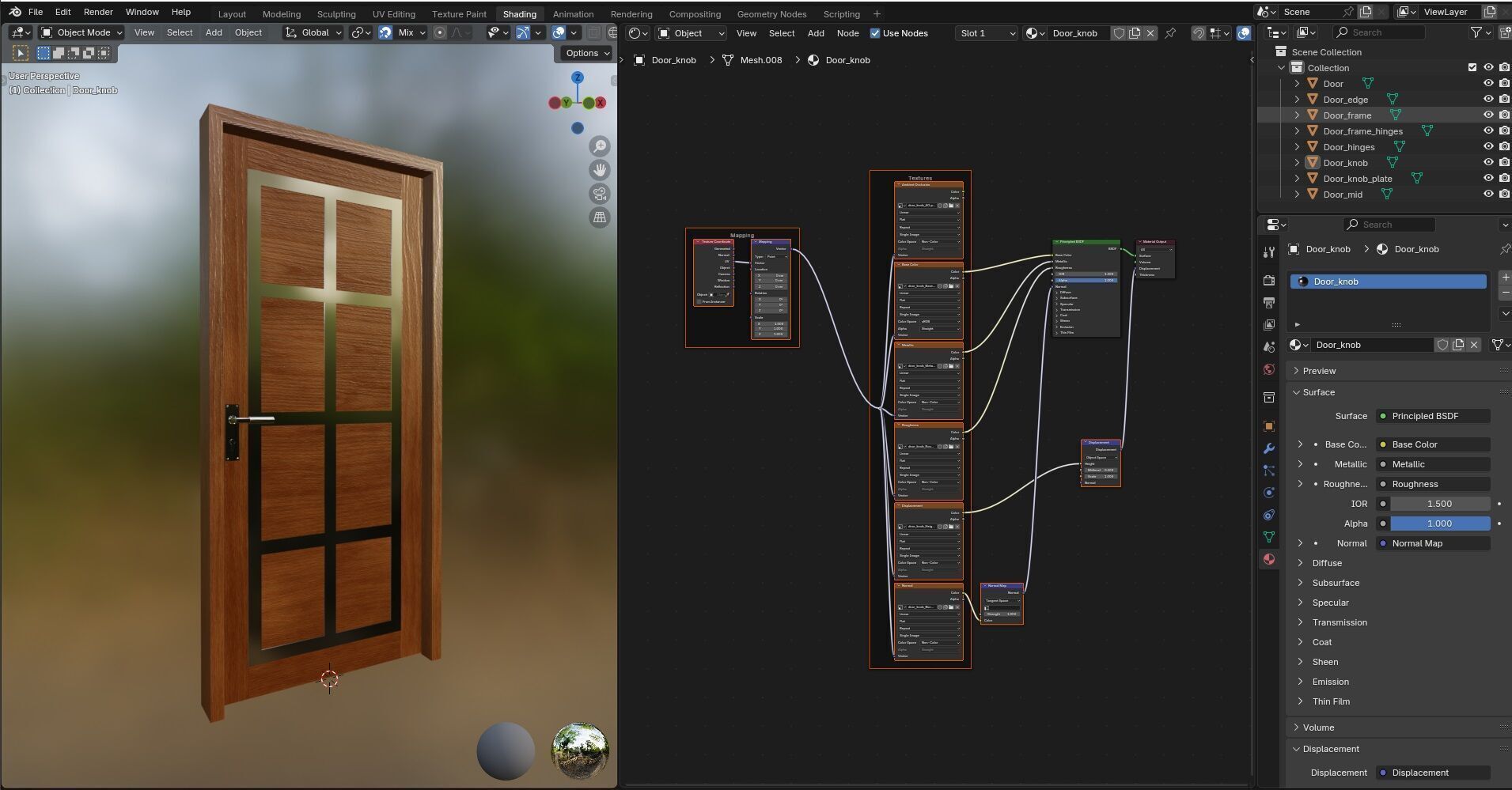The width and height of the screenshot is (1512, 790).
Task: Toggle the Use Nodes checkbox
Action: (x=875, y=33)
